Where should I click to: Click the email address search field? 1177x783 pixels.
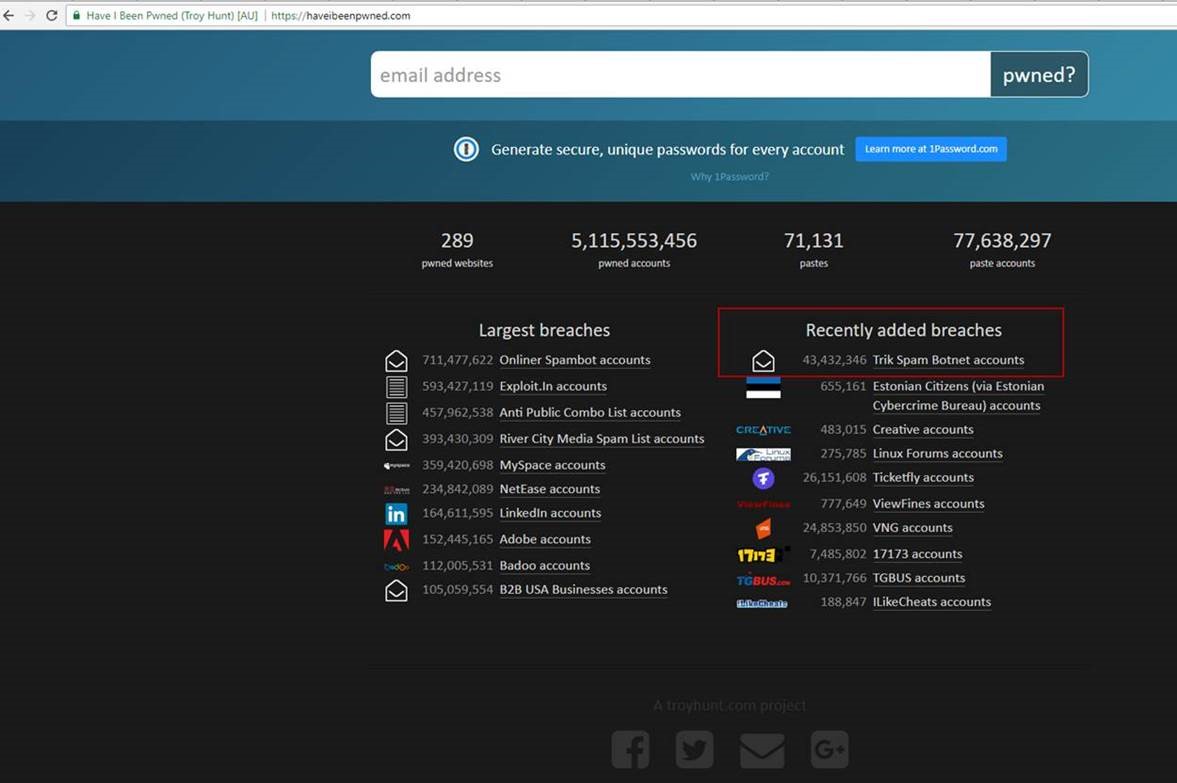pyautogui.click(x=680, y=74)
